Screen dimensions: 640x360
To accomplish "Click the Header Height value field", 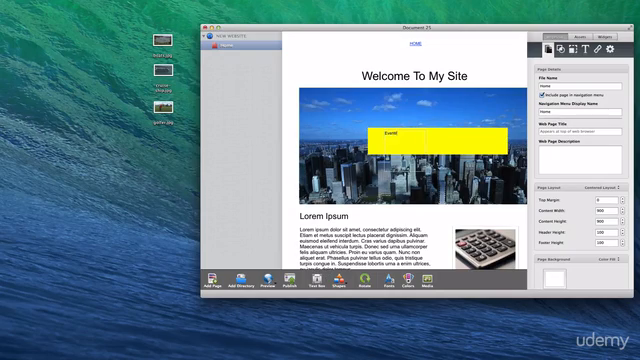I will pos(607,232).
